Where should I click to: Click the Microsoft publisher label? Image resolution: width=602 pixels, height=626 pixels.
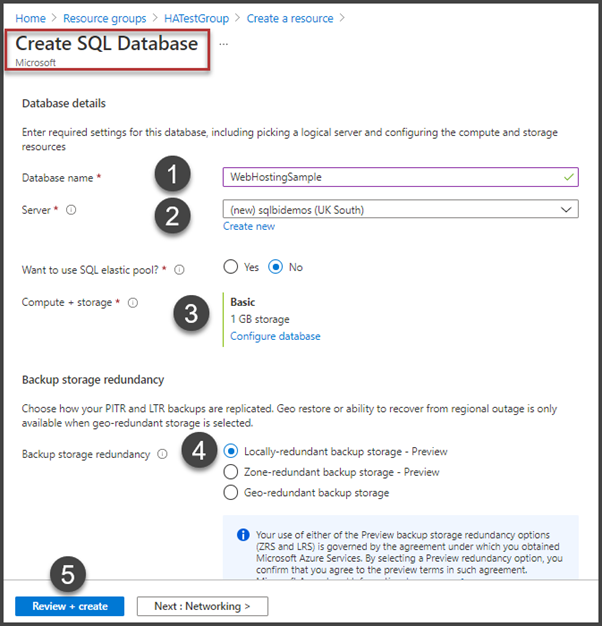click(x=36, y=63)
